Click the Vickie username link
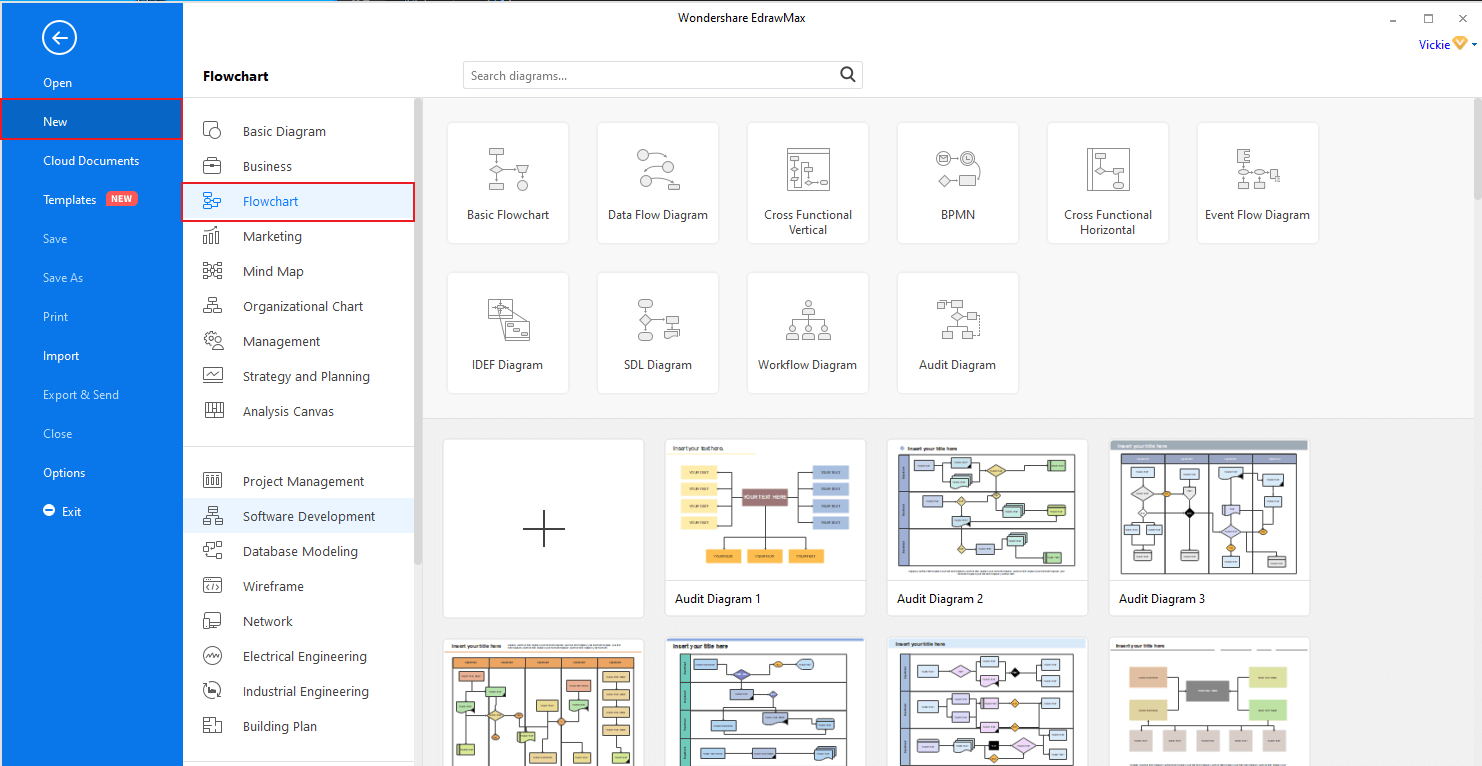The width and height of the screenshot is (1482, 766). 1434,45
